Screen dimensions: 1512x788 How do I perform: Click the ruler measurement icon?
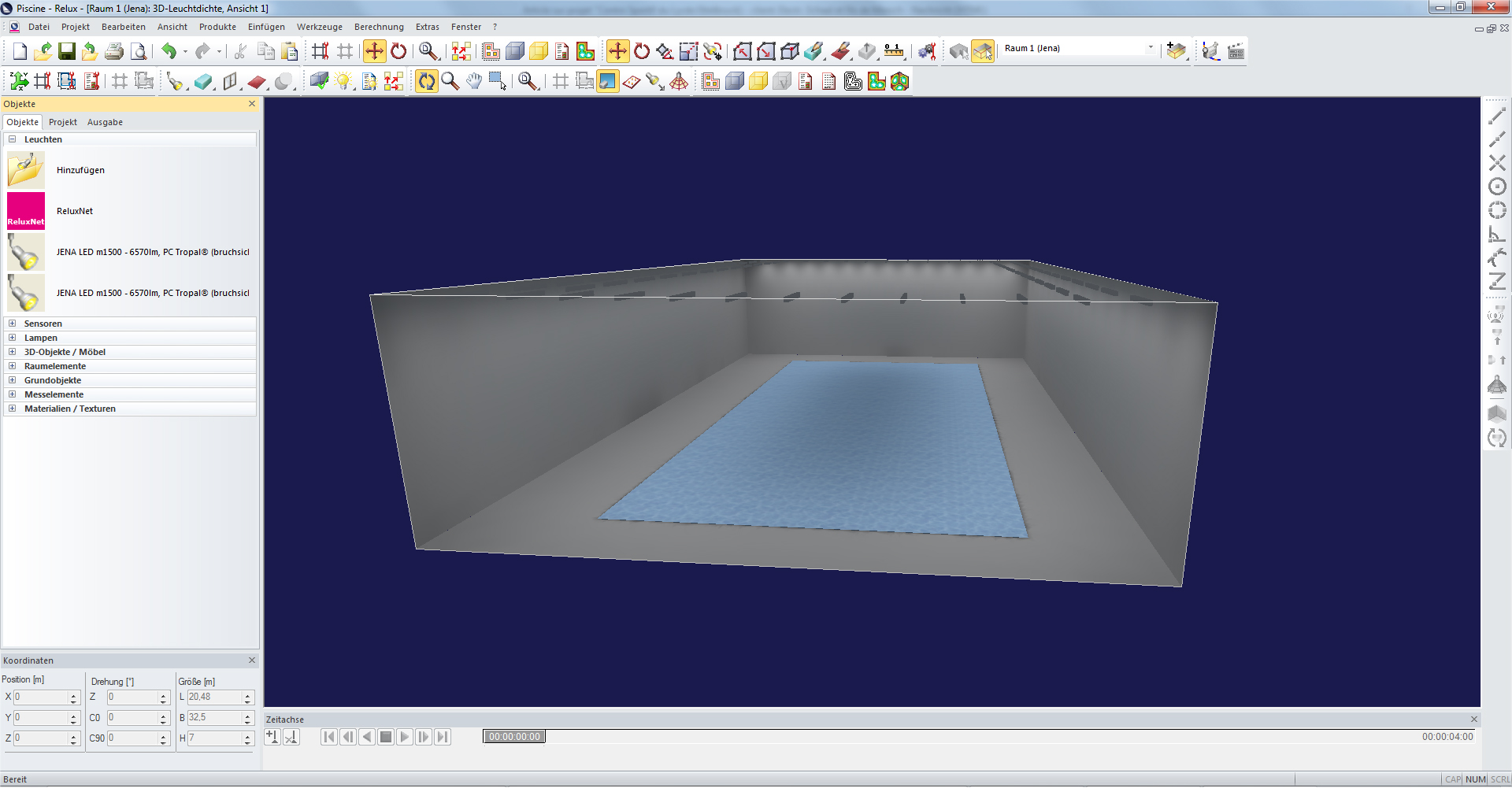(894, 52)
